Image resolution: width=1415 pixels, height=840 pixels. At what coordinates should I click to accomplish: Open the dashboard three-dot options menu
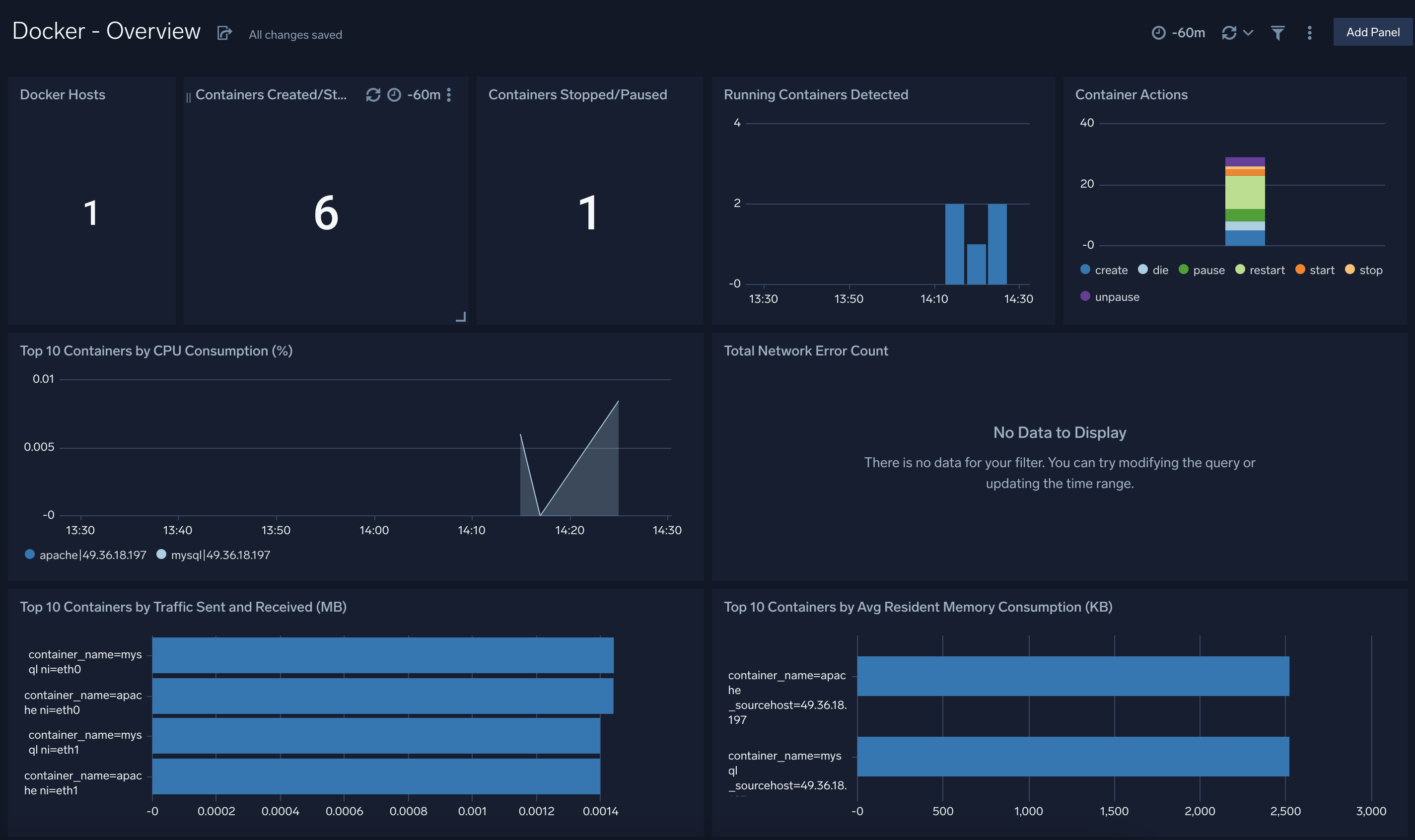point(1310,32)
